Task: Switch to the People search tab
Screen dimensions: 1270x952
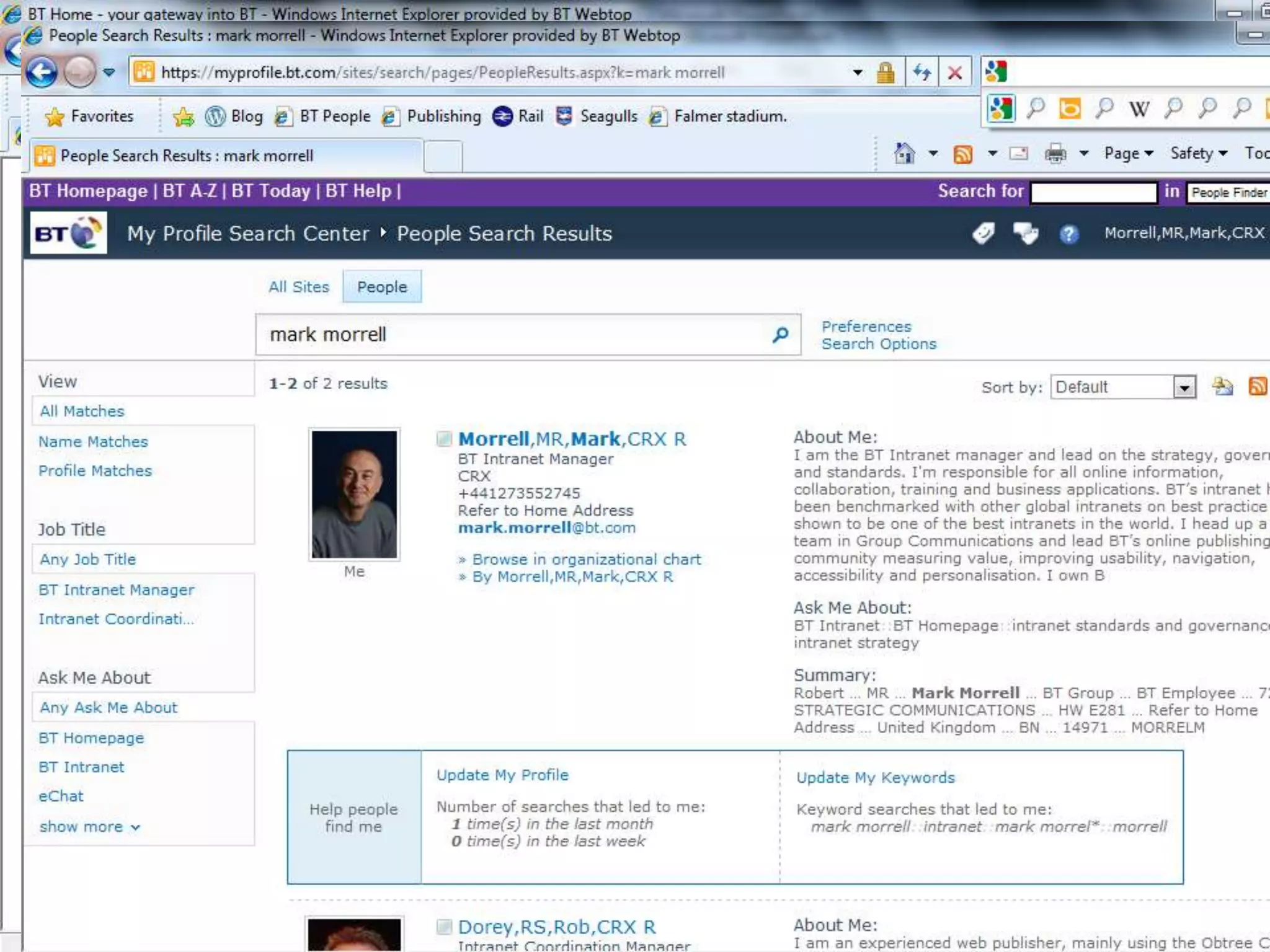Action: [382, 287]
